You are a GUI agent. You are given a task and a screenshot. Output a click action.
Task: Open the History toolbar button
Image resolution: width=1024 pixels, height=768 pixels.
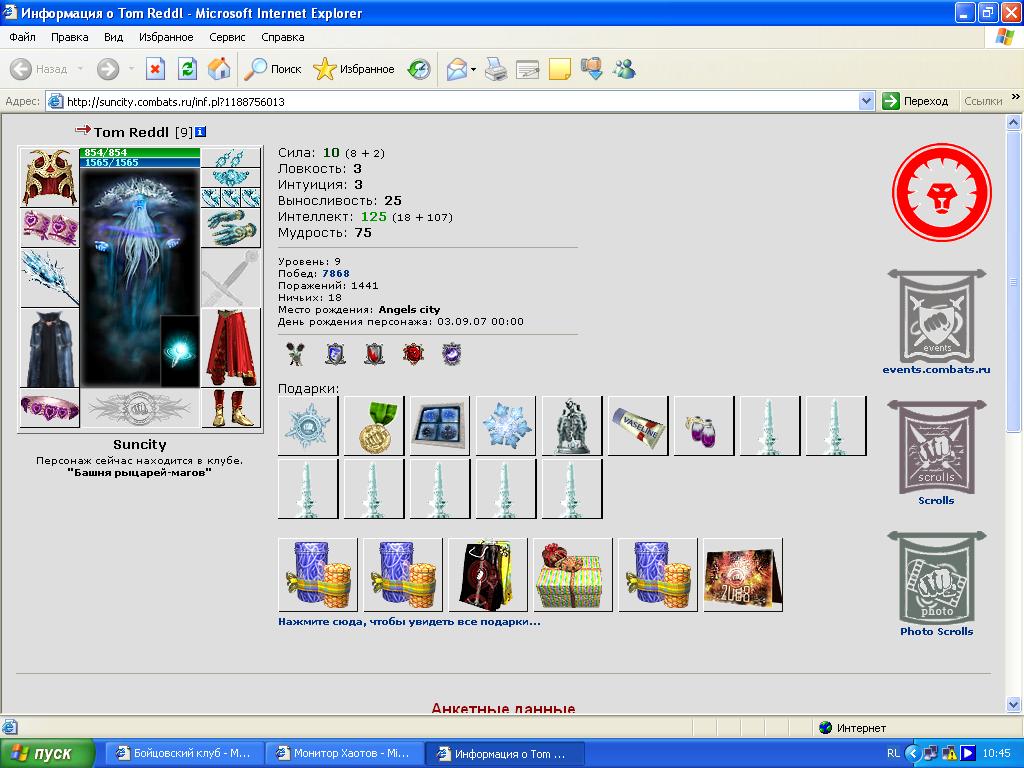click(419, 69)
